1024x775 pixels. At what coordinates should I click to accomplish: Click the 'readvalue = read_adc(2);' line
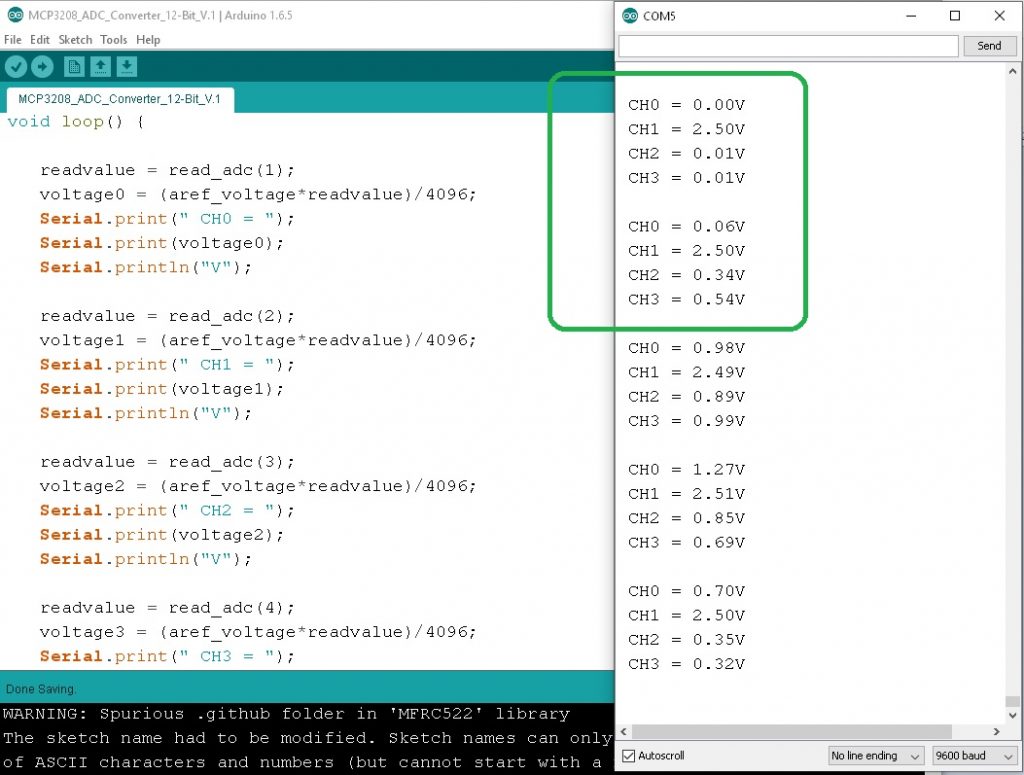167,317
